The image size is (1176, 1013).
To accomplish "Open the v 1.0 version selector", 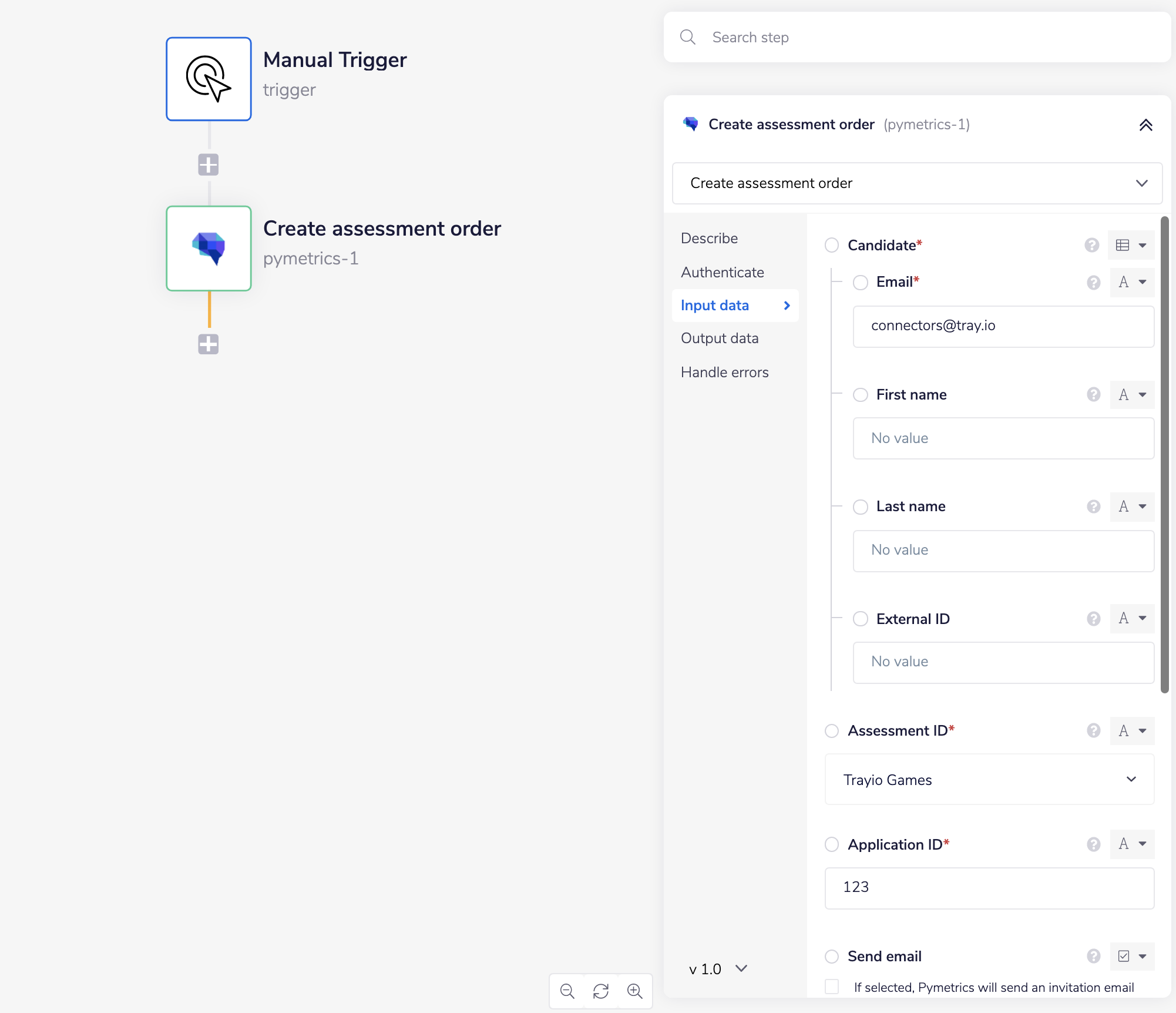I will coord(717,969).
